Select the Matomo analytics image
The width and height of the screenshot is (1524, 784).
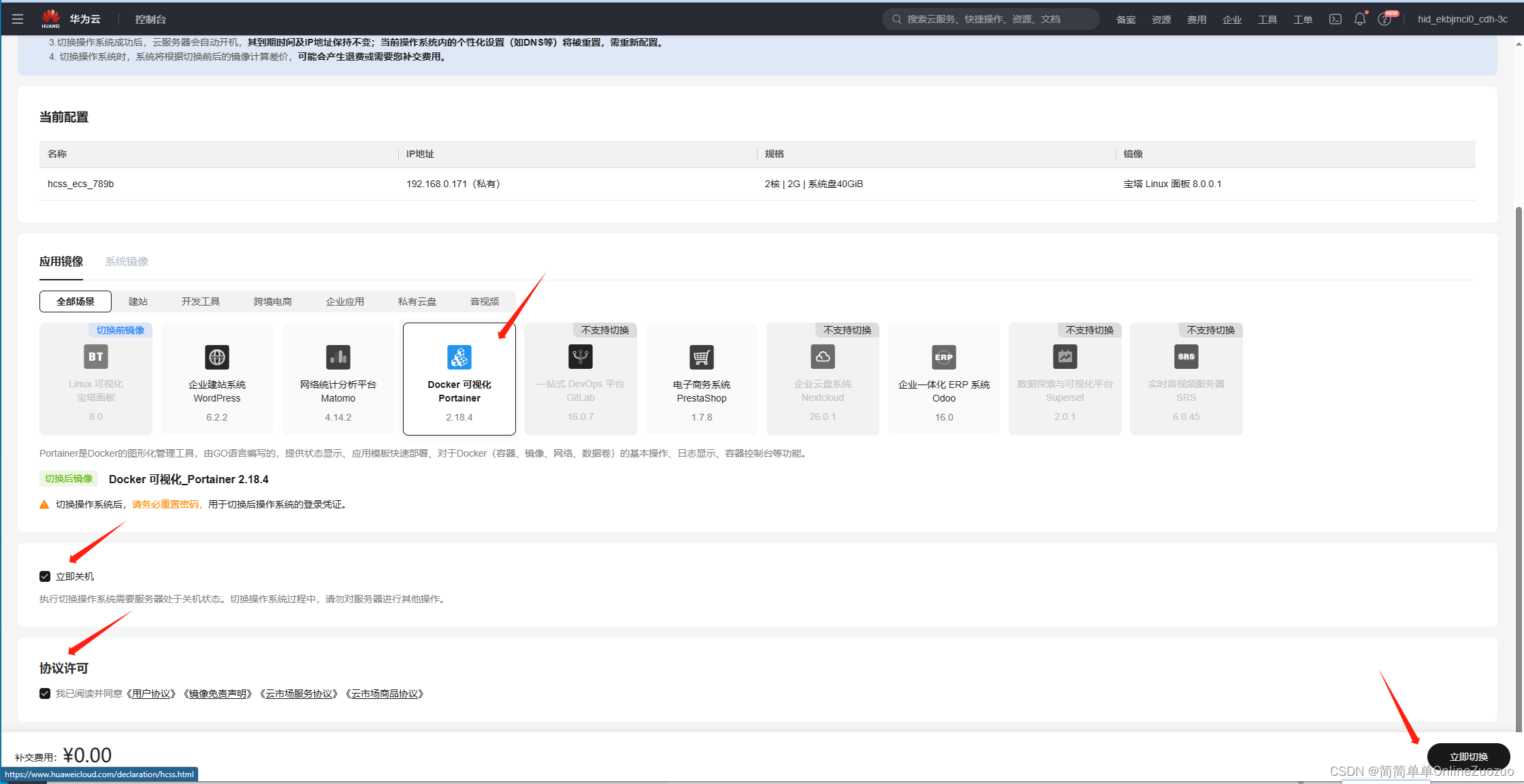pos(338,379)
